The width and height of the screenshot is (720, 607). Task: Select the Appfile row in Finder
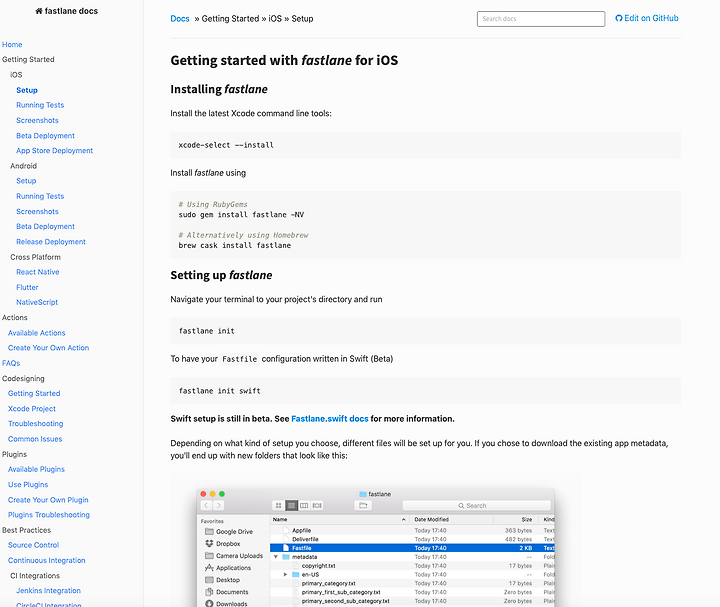(412, 530)
